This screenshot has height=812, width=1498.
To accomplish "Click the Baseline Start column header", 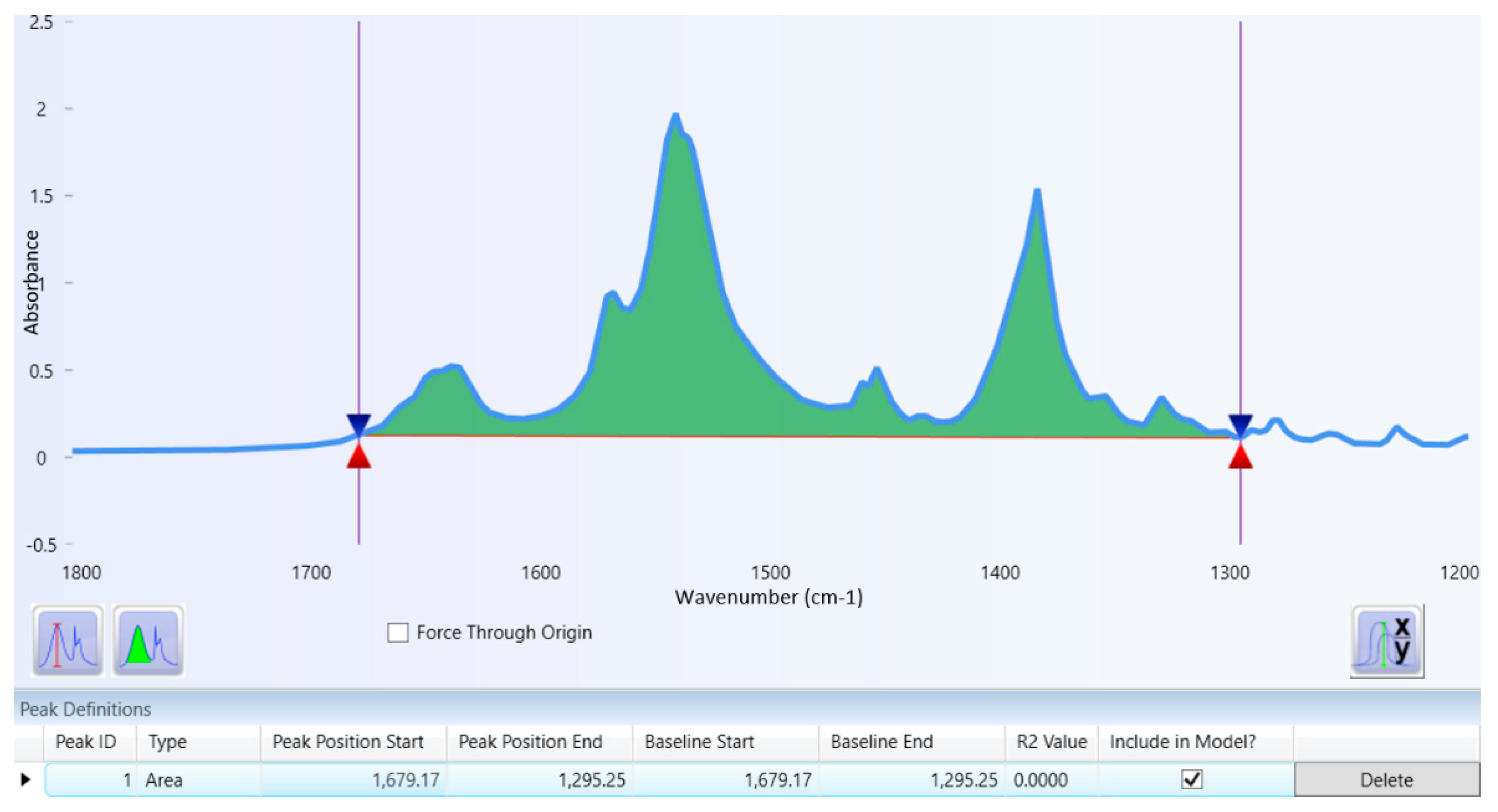I will [x=699, y=741].
